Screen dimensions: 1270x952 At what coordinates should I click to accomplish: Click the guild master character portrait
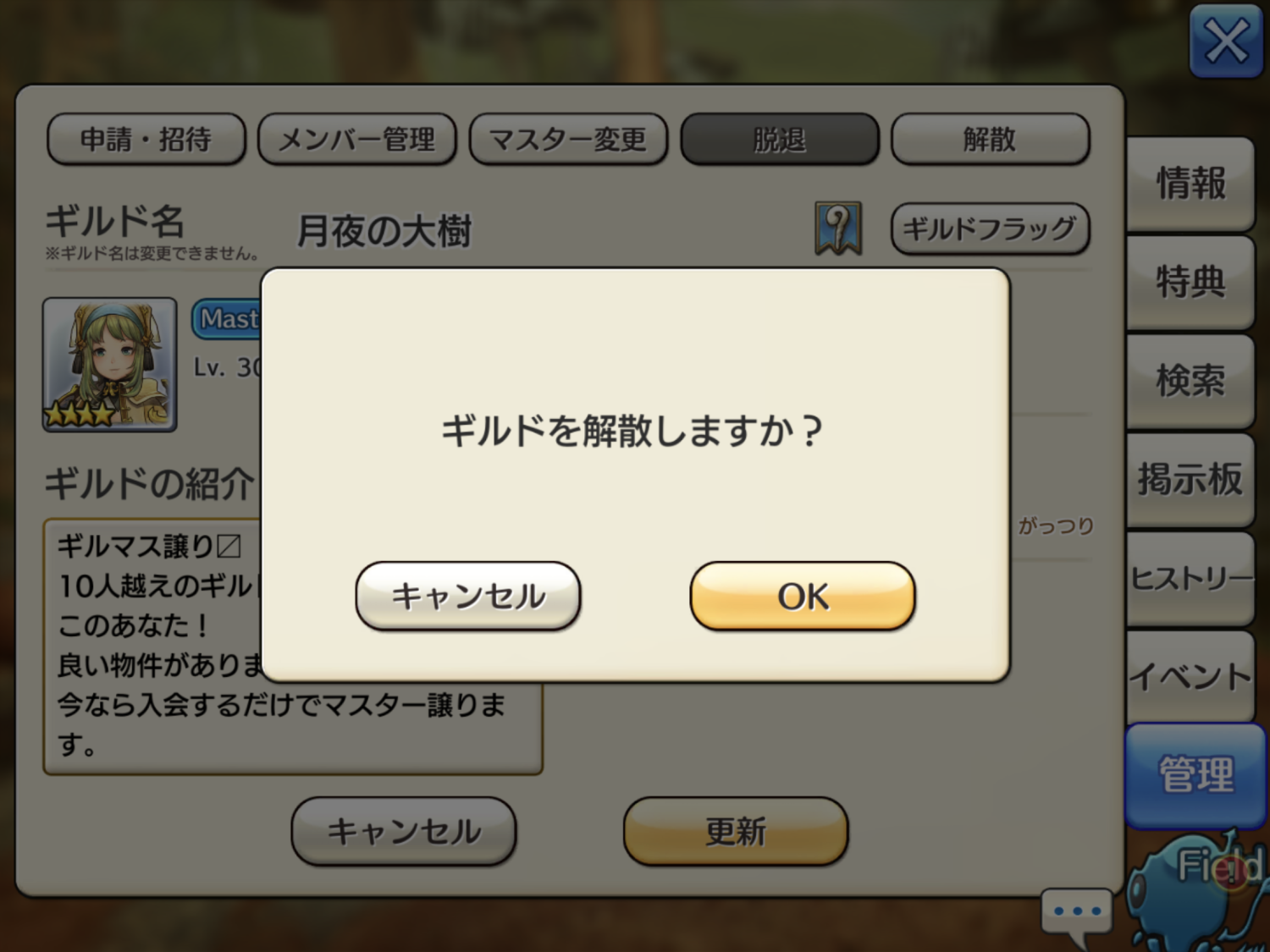coord(110,365)
